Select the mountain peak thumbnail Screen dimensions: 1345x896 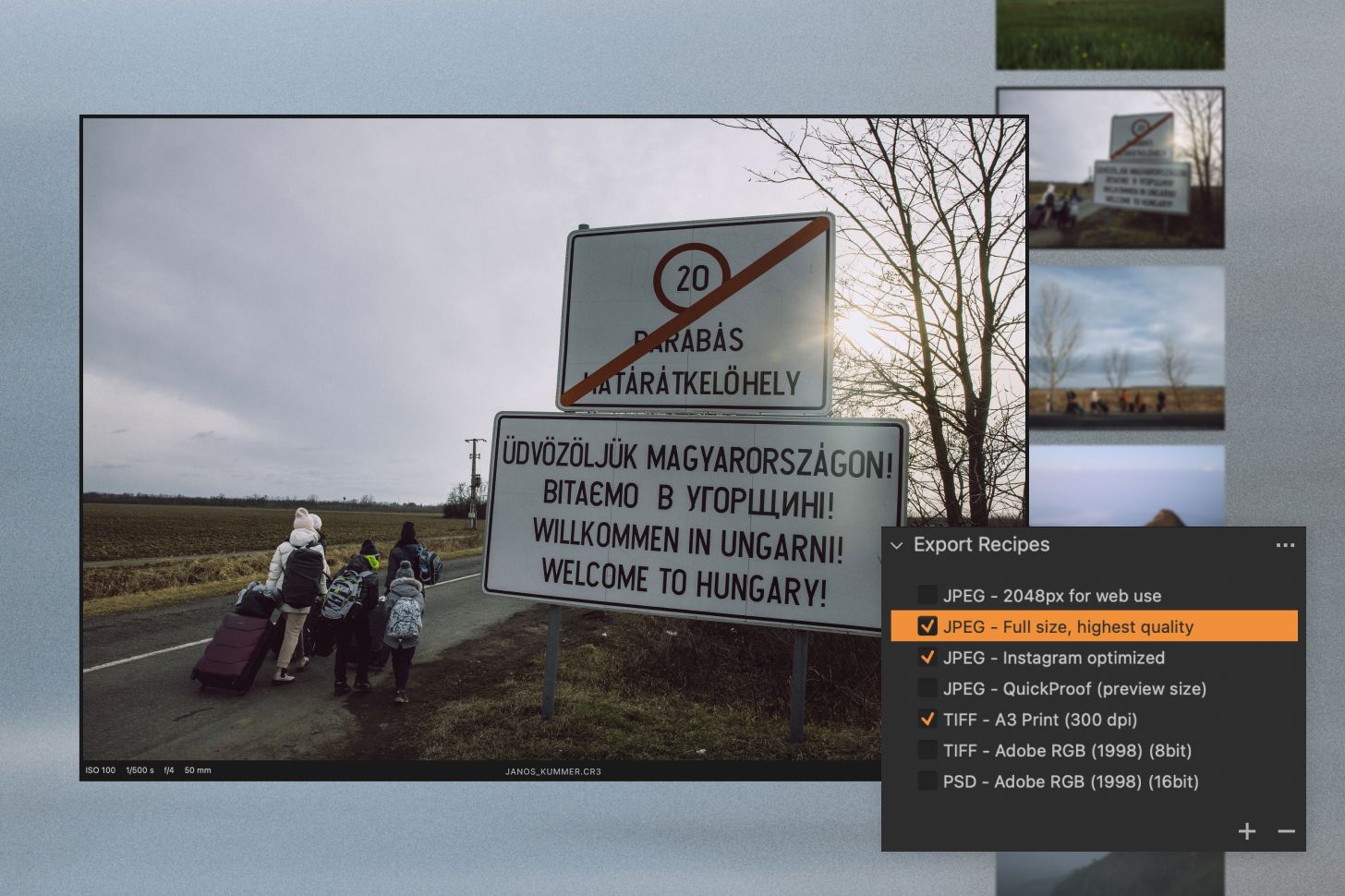pyautogui.click(x=1126, y=485)
